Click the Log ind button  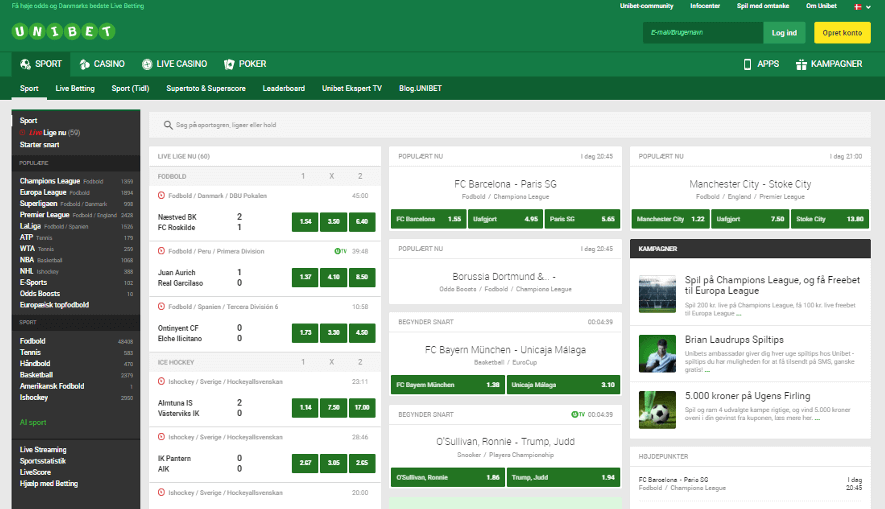785,33
